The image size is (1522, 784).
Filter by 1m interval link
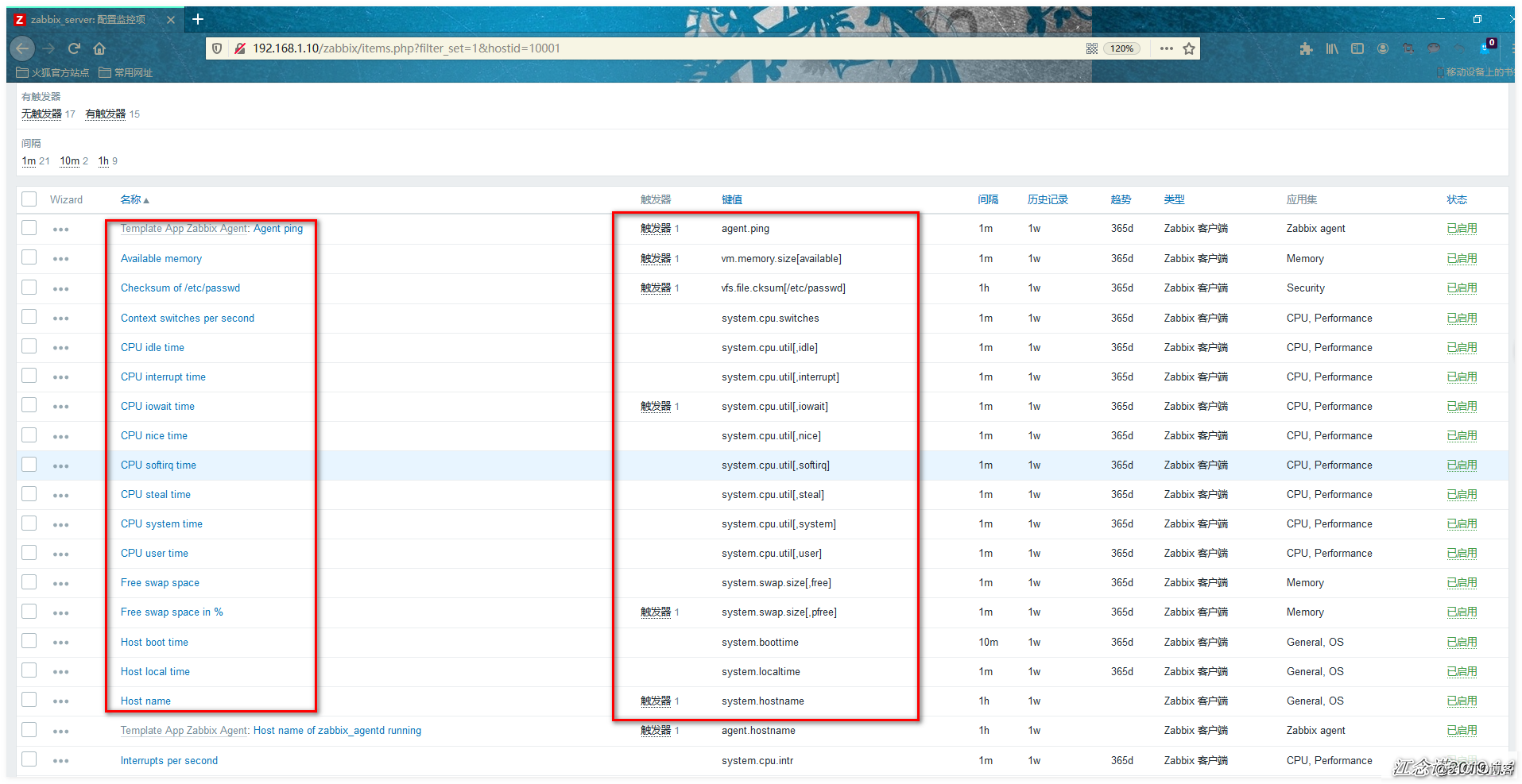(x=29, y=161)
